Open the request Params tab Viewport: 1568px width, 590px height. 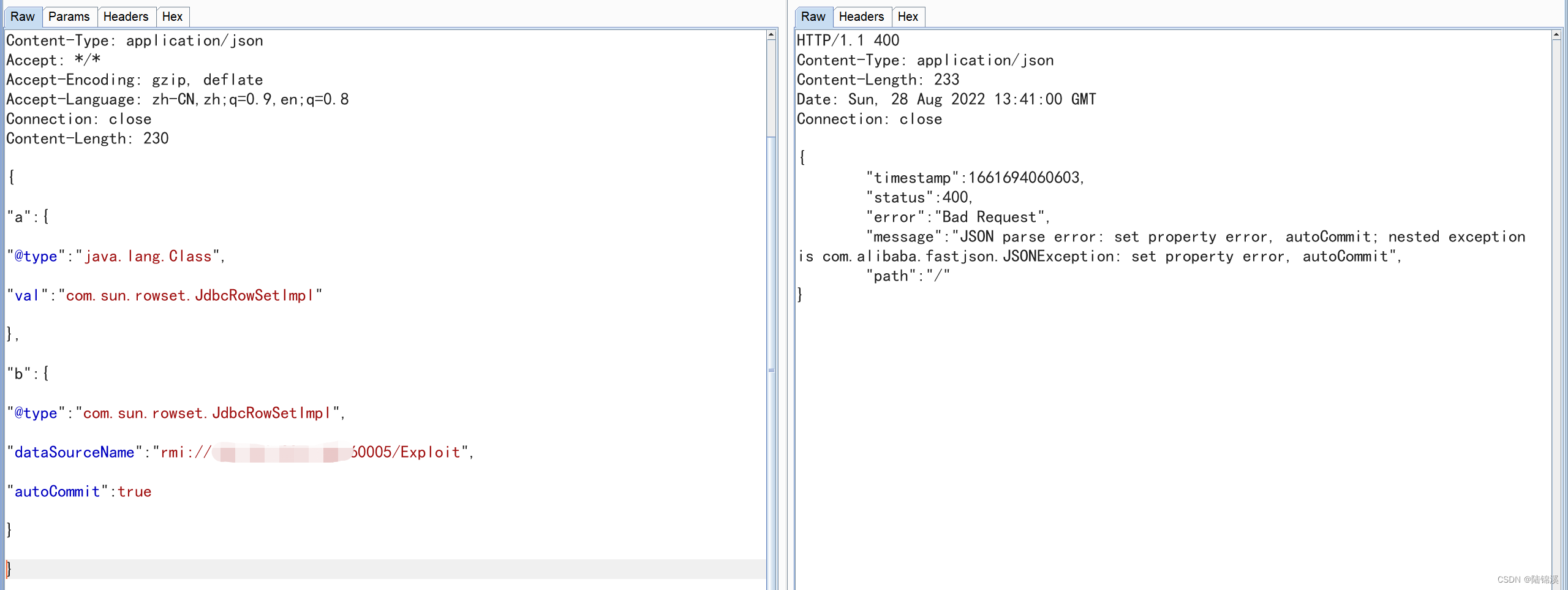[x=69, y=17]
